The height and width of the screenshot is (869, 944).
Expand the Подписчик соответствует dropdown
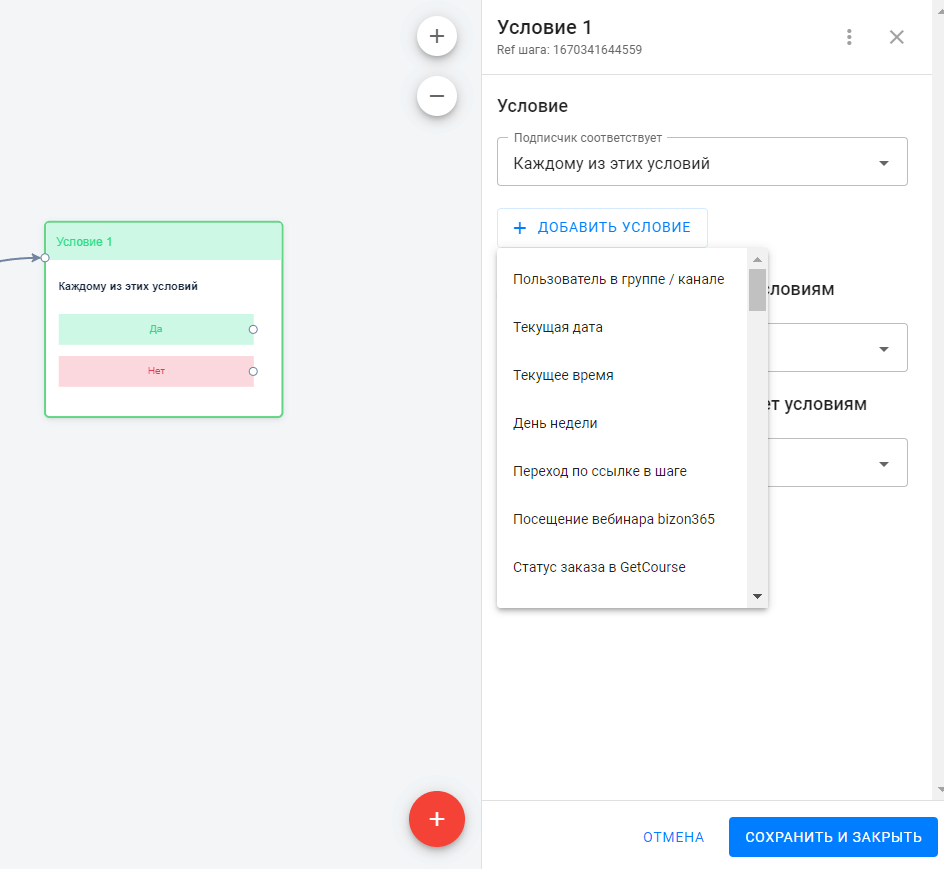point(883,164)
